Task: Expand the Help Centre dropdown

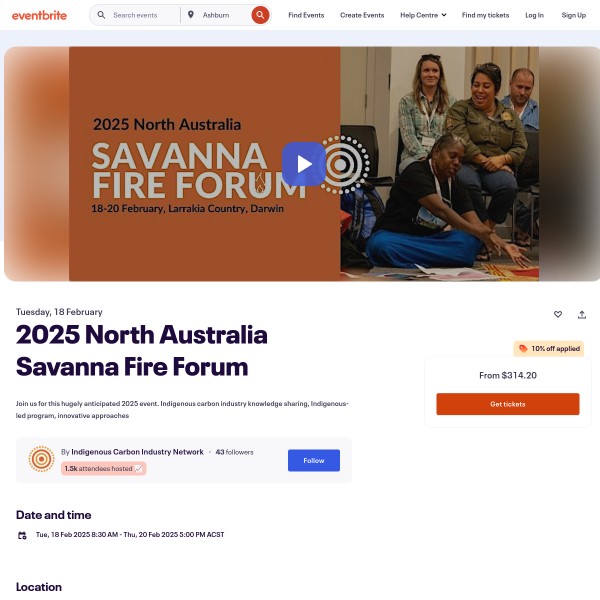Action: (423, 15)
